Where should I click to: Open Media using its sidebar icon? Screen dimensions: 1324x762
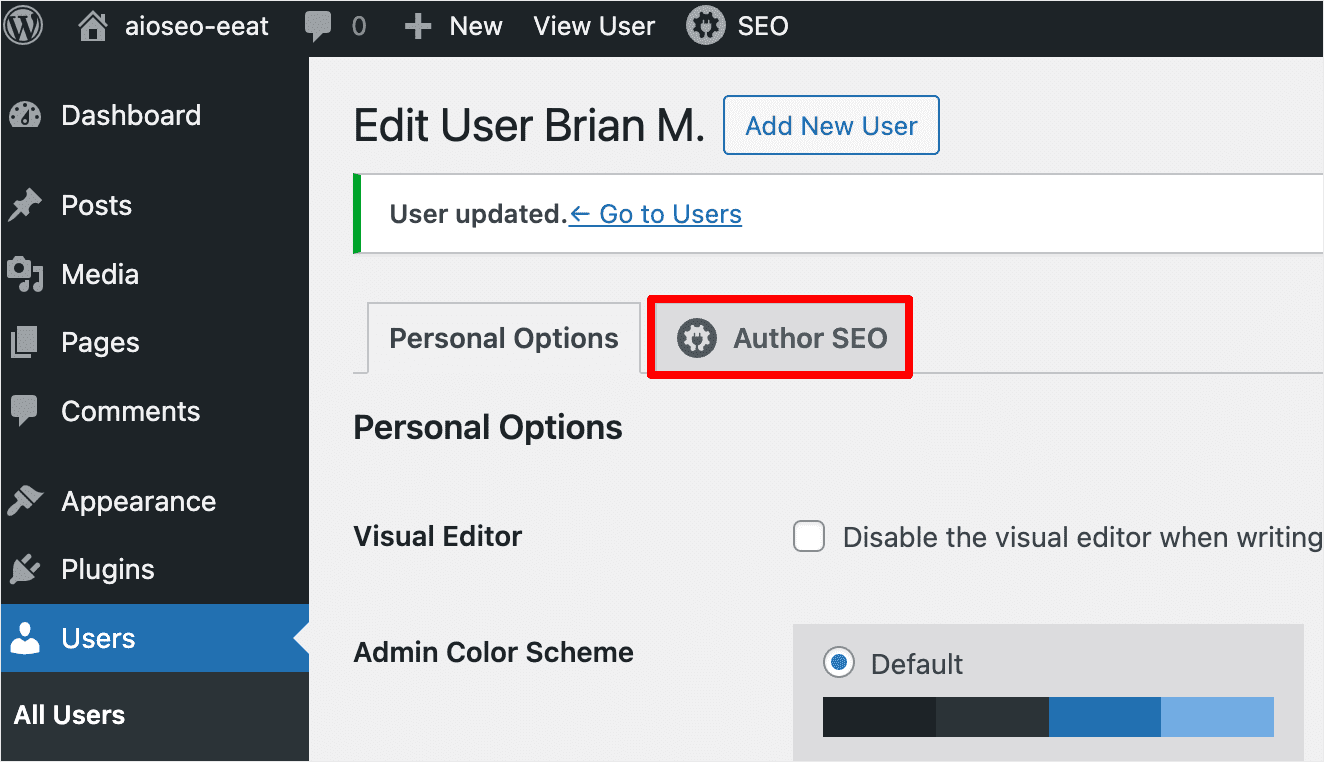pyautogui.click(x=25, y=274)
